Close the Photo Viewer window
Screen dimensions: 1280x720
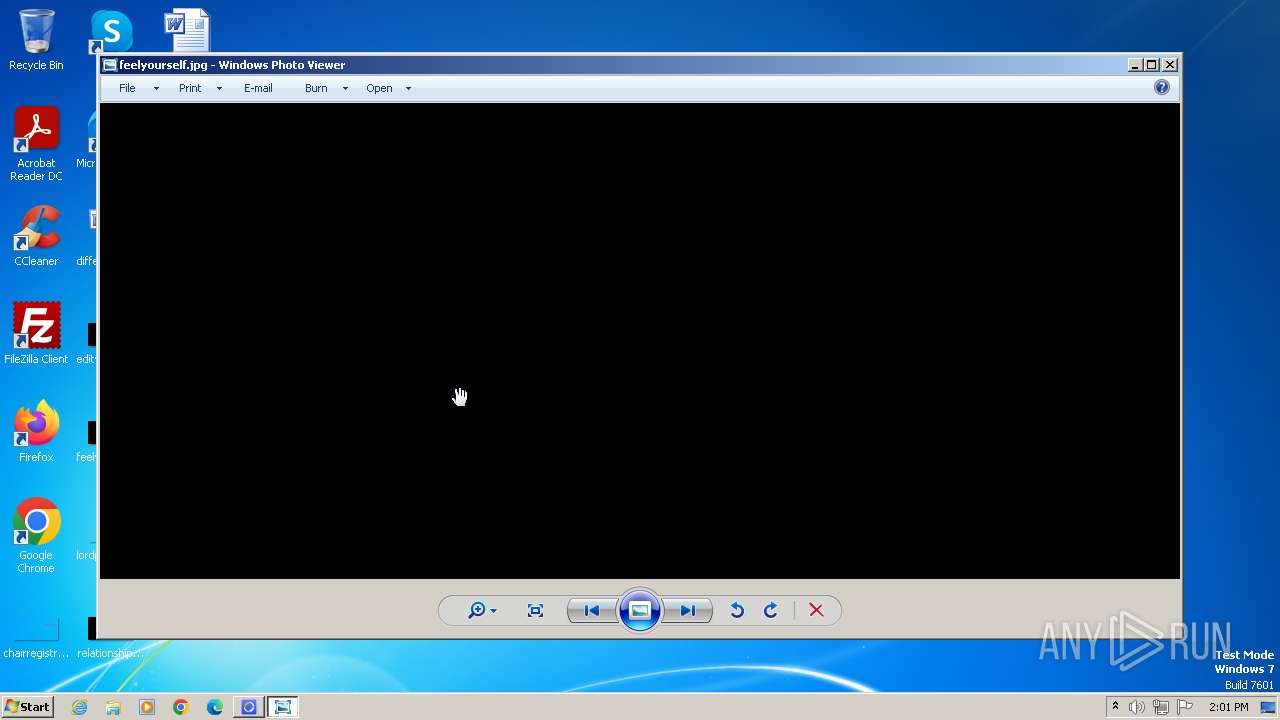(1169, 64)
